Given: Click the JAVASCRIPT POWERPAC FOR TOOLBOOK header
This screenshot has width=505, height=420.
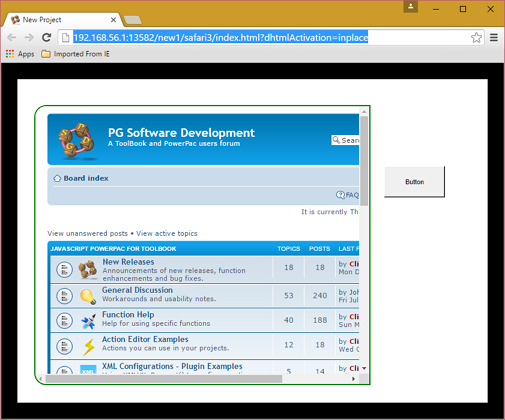Looking at the screenshot, I should tap(113, 249).
